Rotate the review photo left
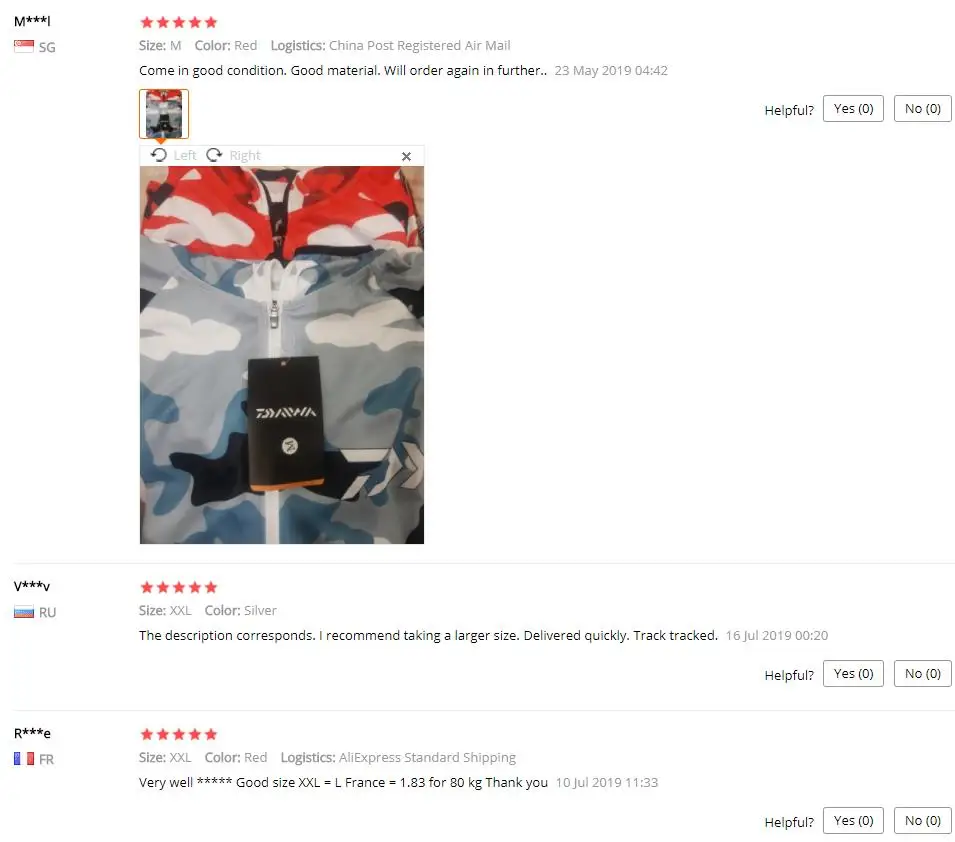 (x=174, y=155)
